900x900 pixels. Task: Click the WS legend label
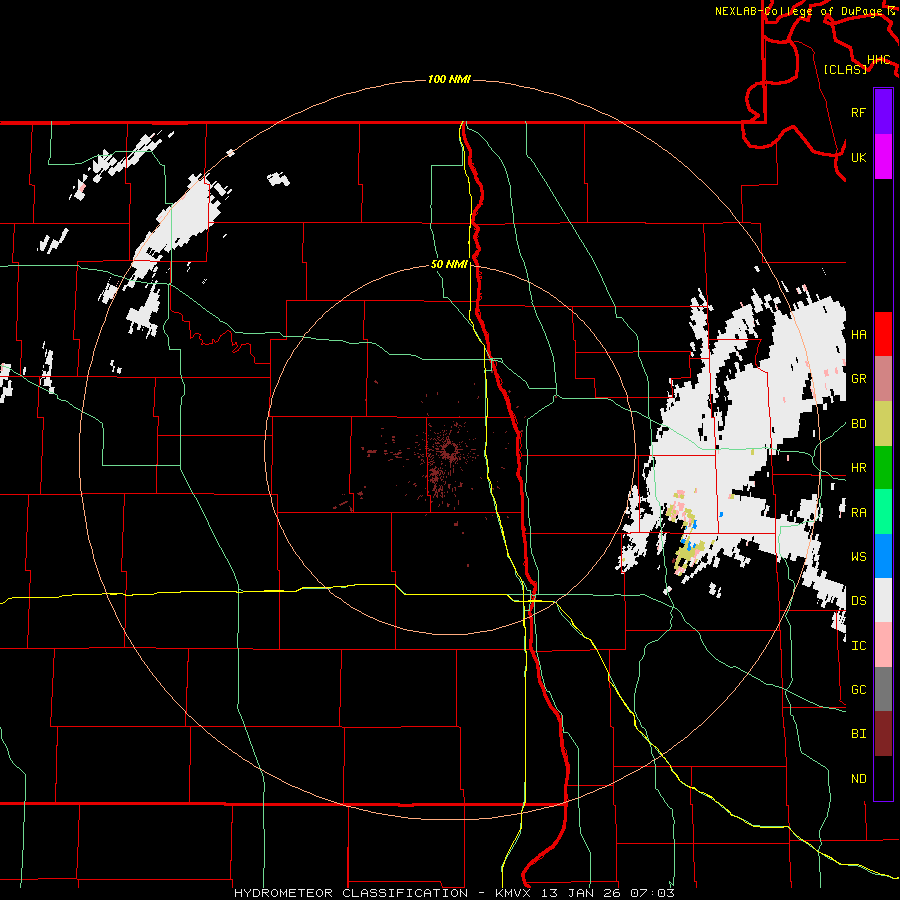click(858, 556)
